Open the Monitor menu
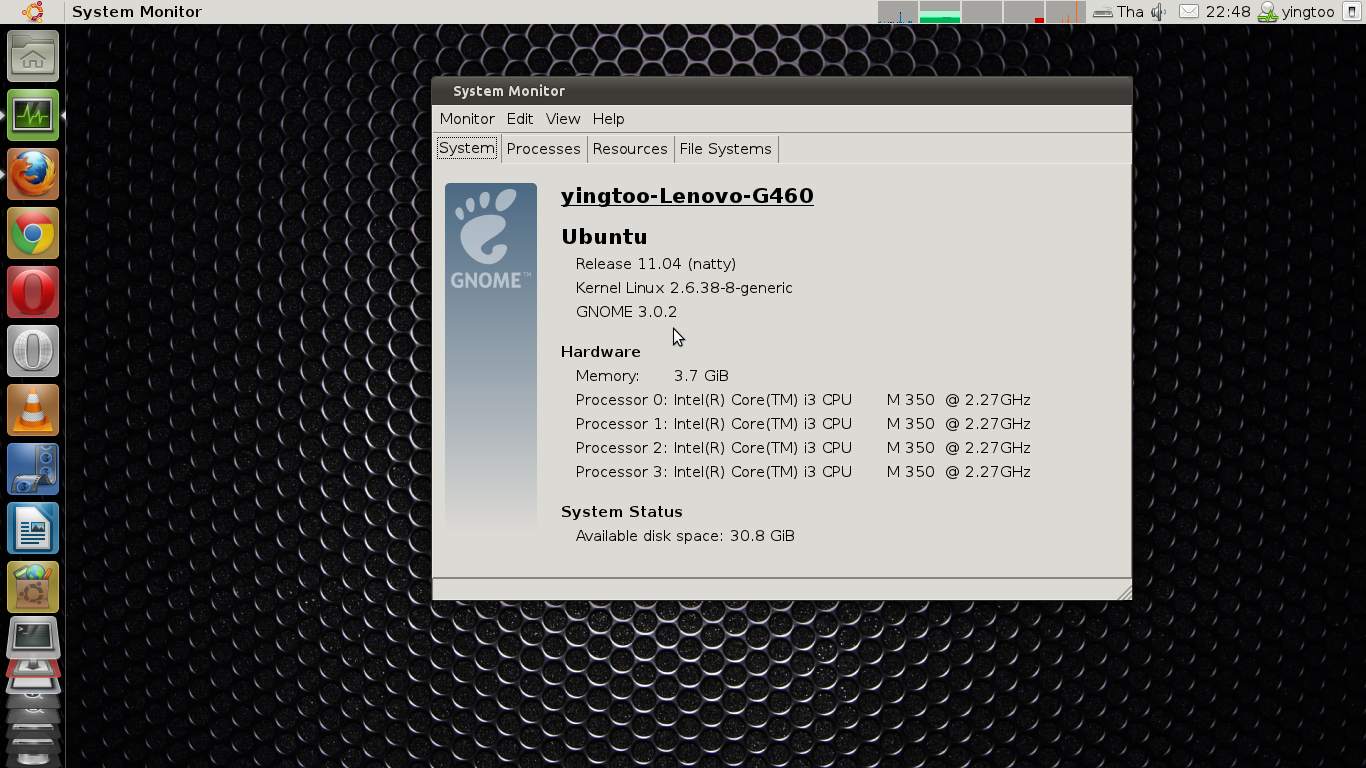This screenshot has width=1366, height=768. pyautogui.click(x=467, y=118)
